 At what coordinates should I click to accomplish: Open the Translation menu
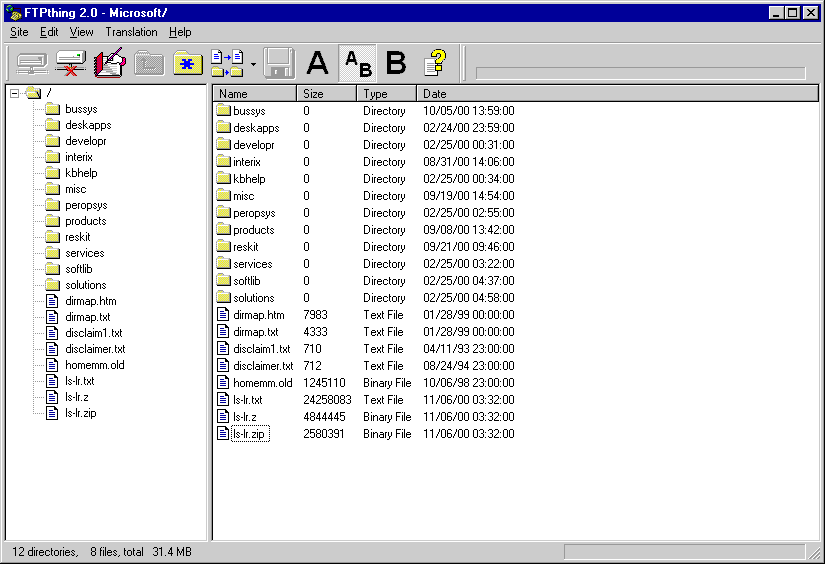coord(131,32)
